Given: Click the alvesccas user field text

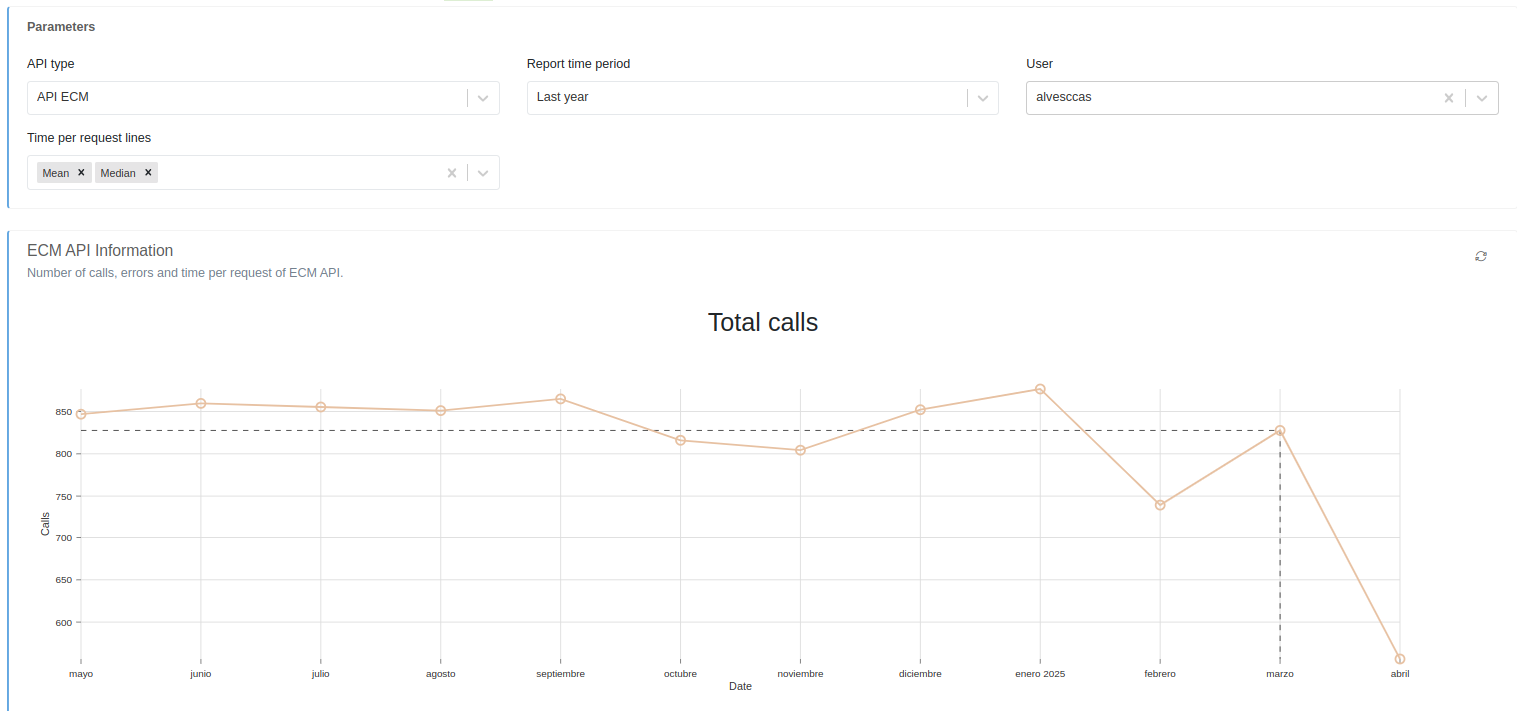Looking at the screenshot, I should tap(1064, 98).
